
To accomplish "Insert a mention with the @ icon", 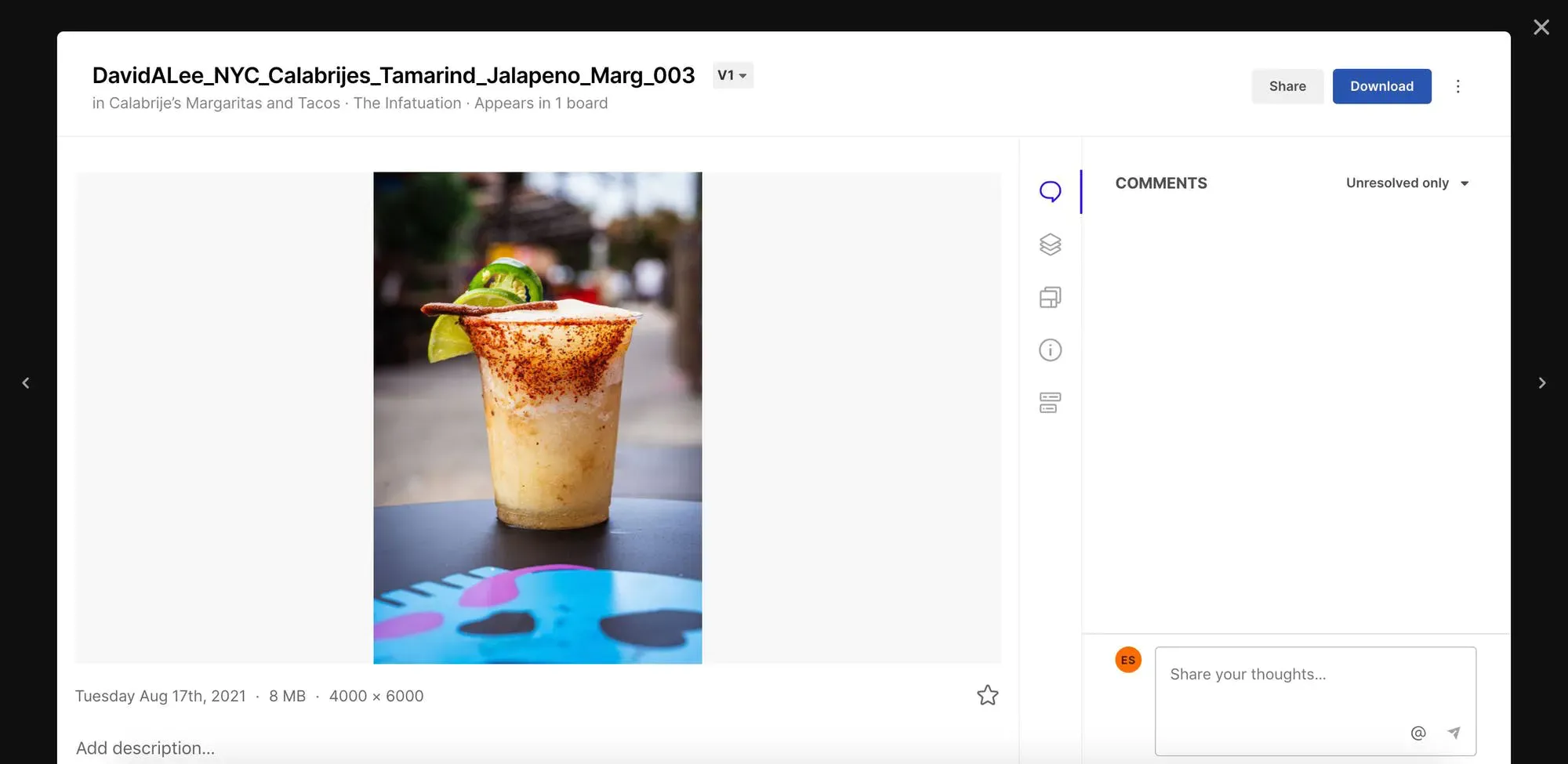I will [1417, 733].
